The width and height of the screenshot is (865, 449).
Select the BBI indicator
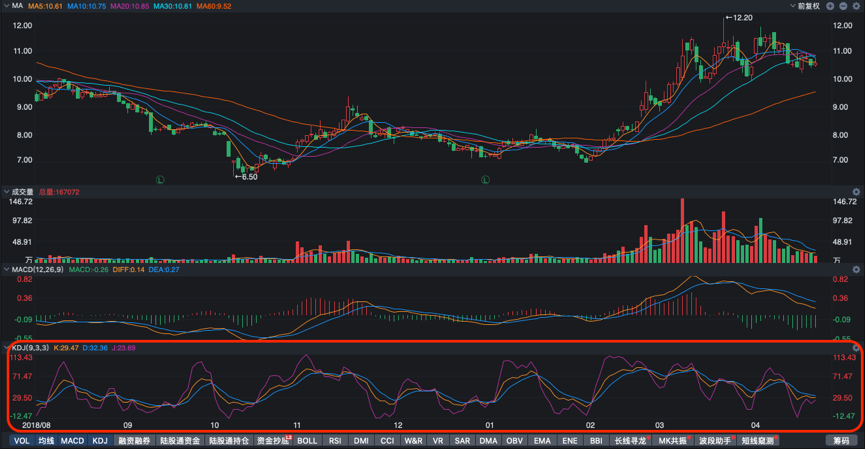(596, 441)
